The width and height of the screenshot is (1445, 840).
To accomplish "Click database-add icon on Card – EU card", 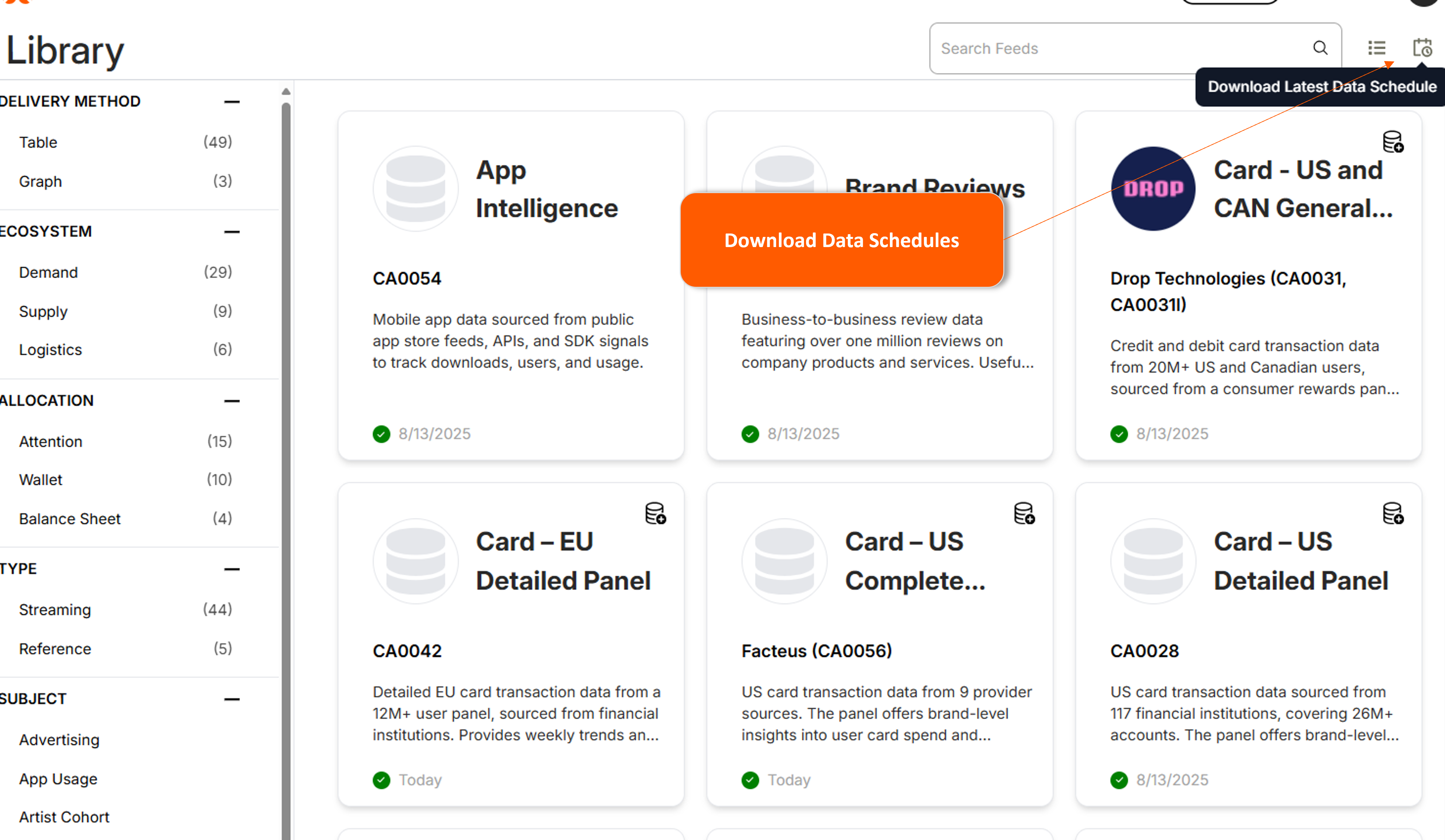I will [x=655, y=514].
